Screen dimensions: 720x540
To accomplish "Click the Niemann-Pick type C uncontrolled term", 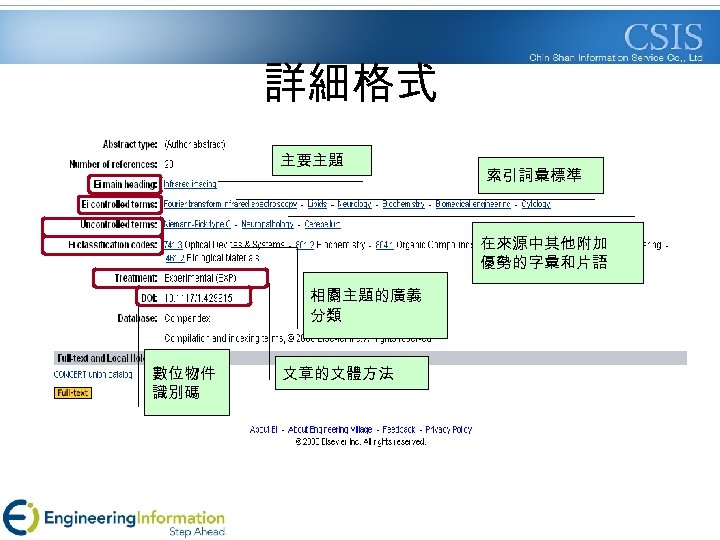I will tap(197, 224).
